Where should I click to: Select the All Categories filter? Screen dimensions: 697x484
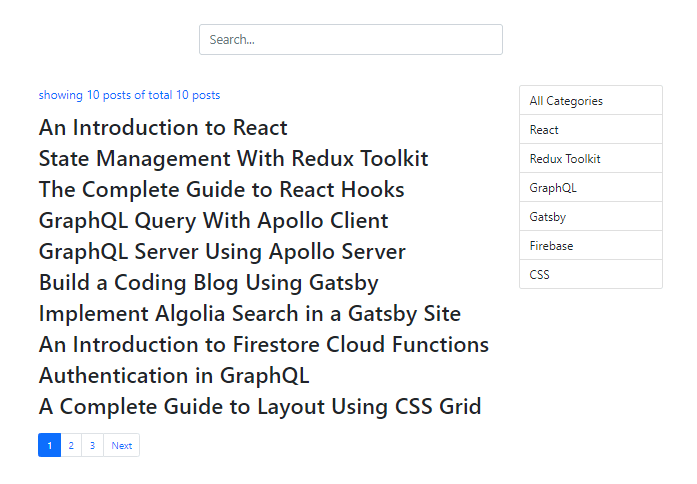590,101
